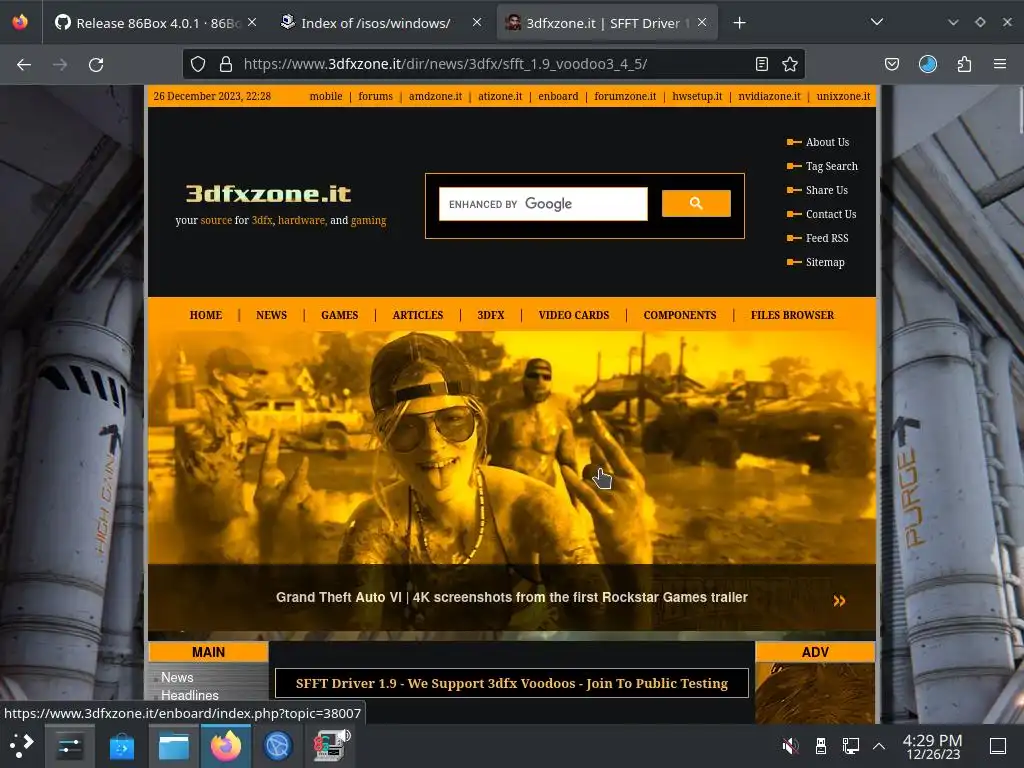Open the GAMES menu item
The height and width of the screenshot is (768, 1024).
[340, 315]
